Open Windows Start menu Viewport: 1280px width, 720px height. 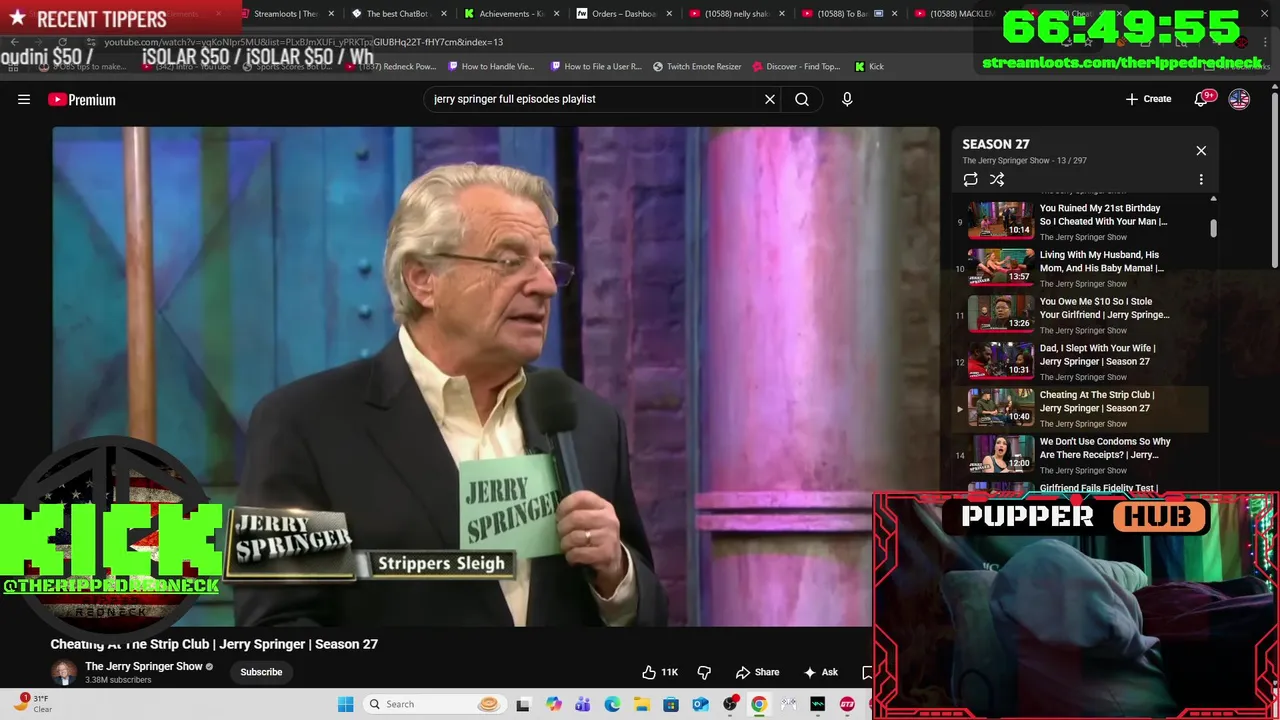(x=345, y=704)
